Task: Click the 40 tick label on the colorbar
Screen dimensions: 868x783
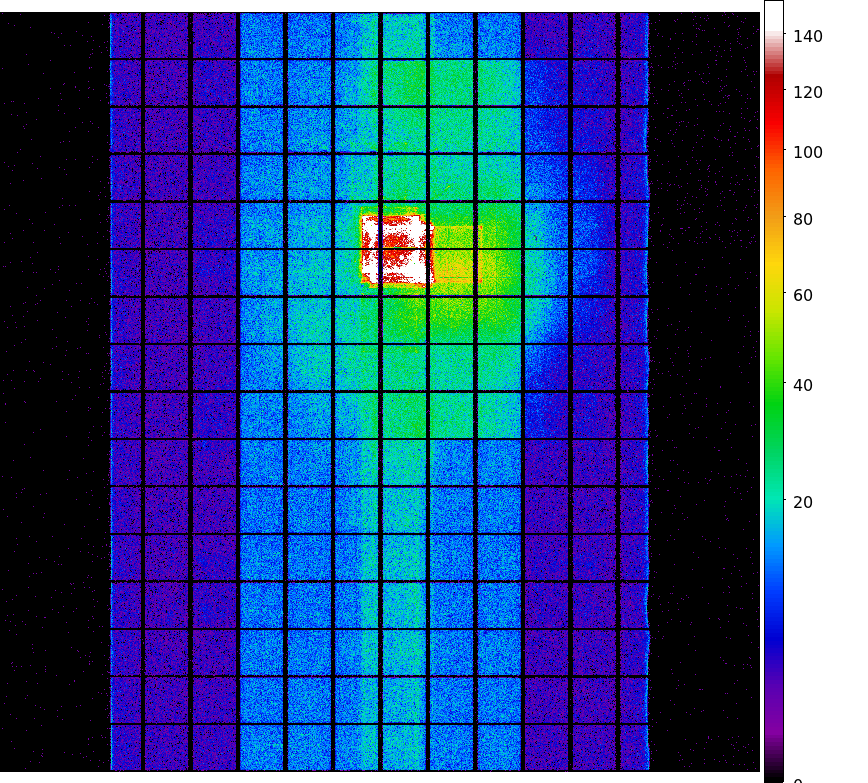Action: click(x=803, y=386)
